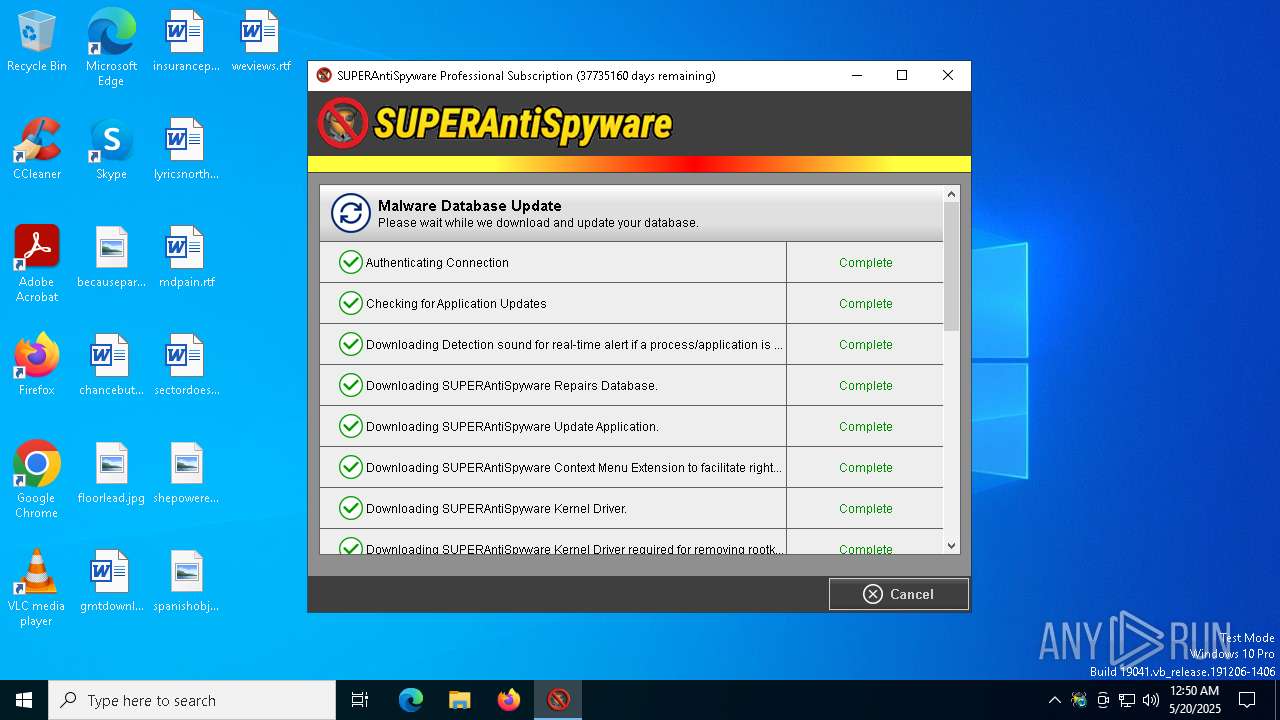Click the taskbar search box

[x=192, y=700]
